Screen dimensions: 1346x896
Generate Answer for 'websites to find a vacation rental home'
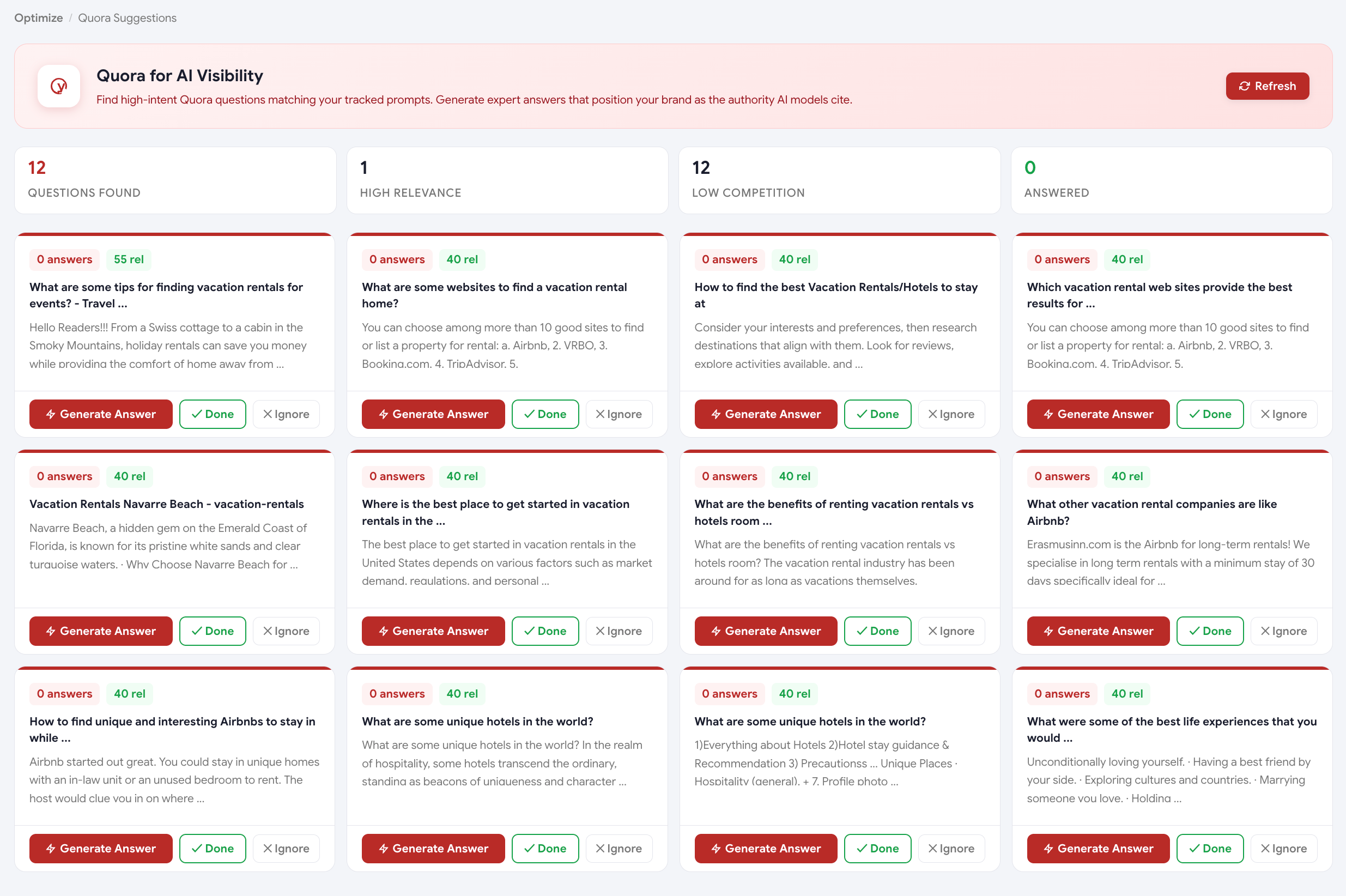tap(433, 414)
